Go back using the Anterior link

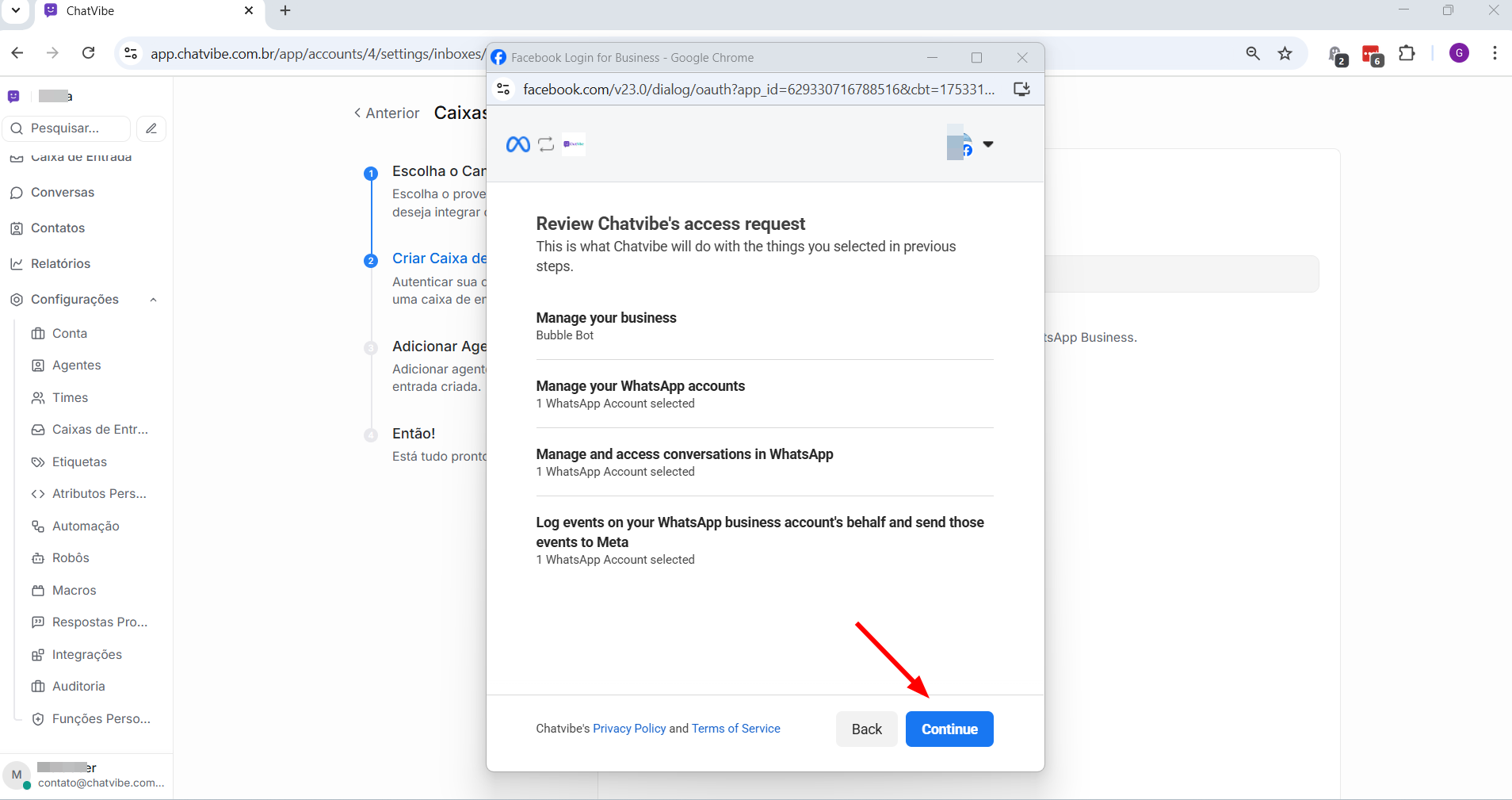click(387, 113)
